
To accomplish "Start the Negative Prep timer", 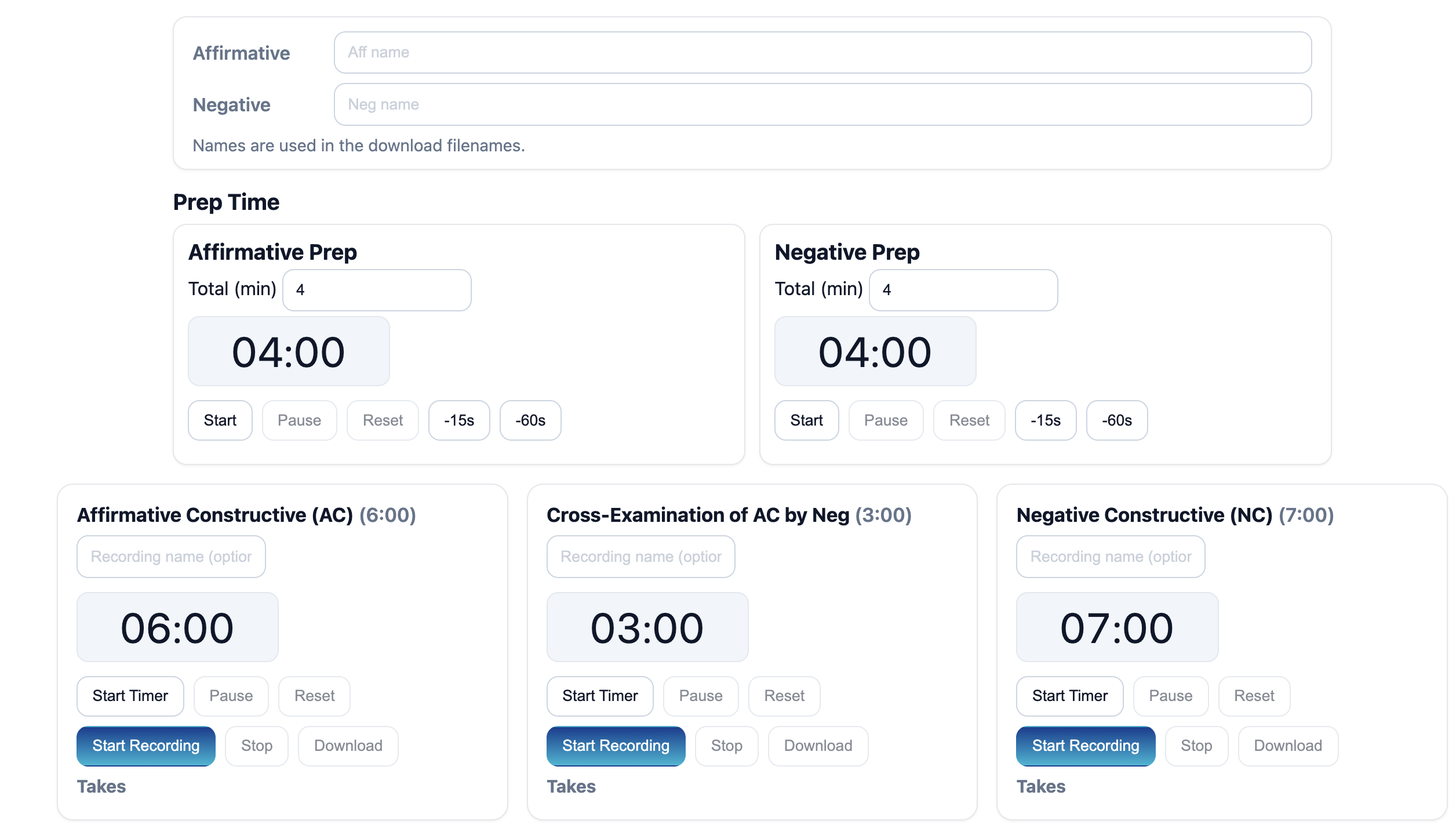I will coord(806,420).
